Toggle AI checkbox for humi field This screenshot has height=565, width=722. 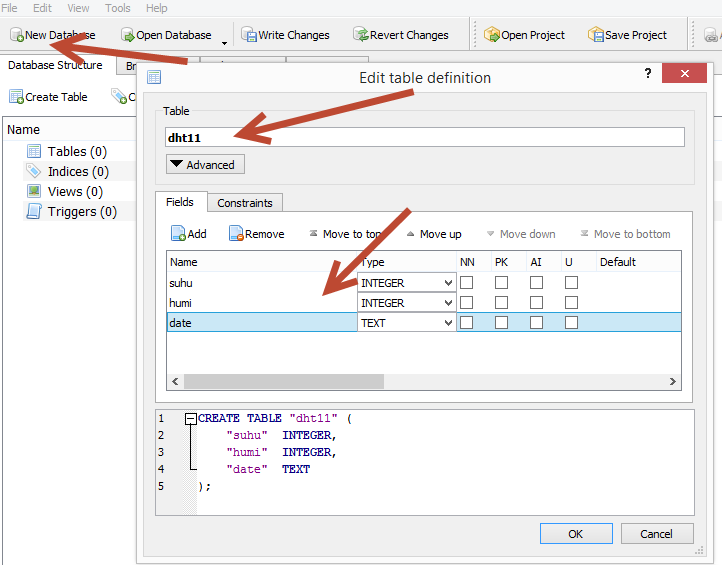point(536,303)
